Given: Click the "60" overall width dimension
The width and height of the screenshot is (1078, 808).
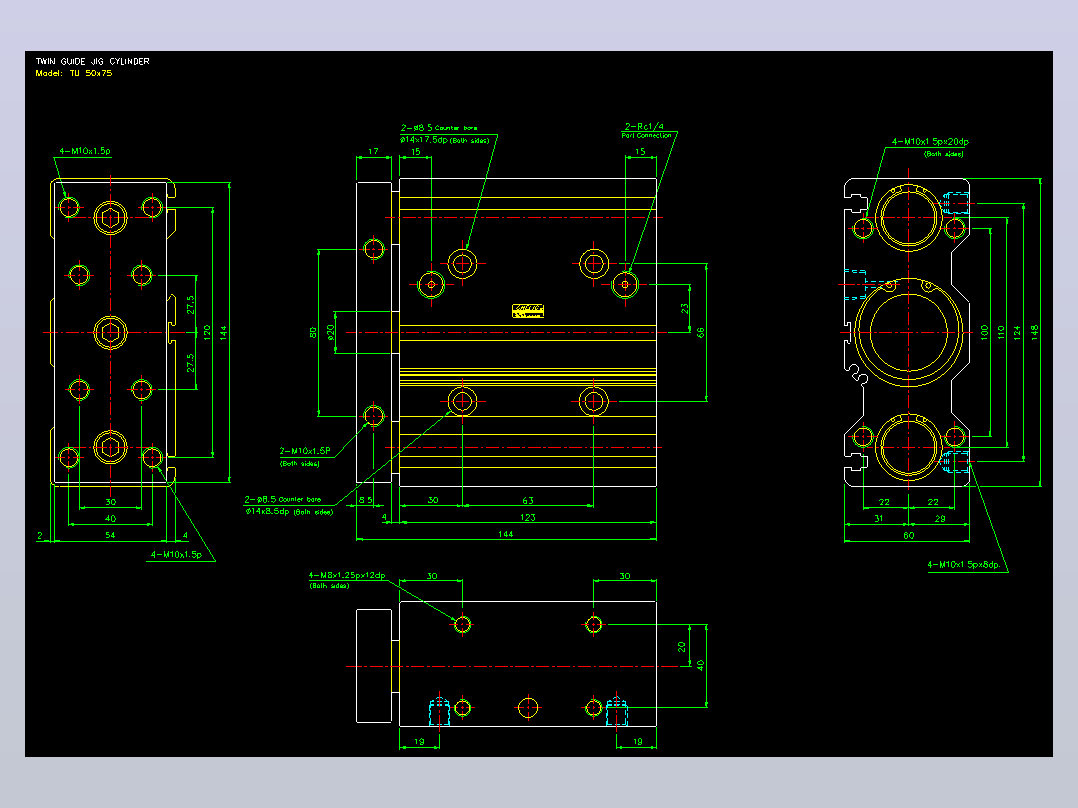Looking at the screenshot, I should [x=908, y=535].
